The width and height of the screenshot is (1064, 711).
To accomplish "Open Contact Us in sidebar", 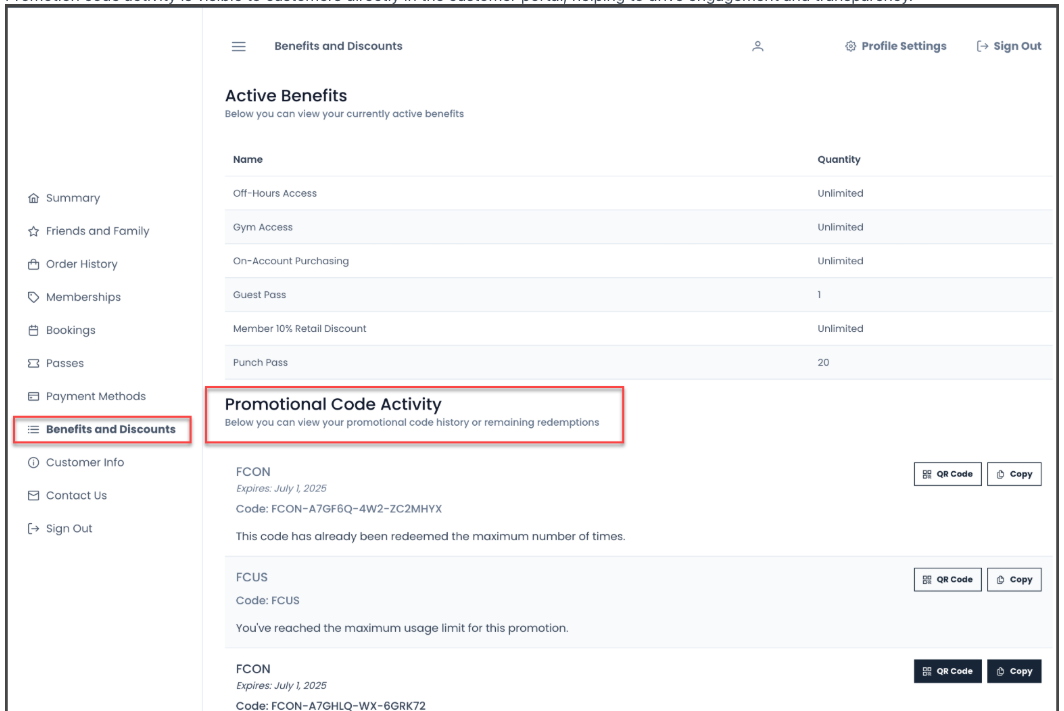I will 66,495.
